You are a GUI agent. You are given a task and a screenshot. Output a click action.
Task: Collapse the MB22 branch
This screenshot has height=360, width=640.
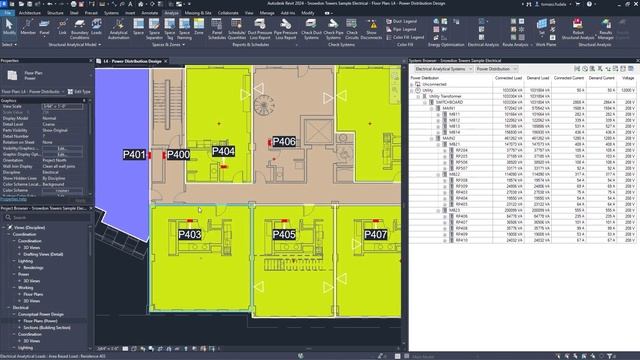438,175
